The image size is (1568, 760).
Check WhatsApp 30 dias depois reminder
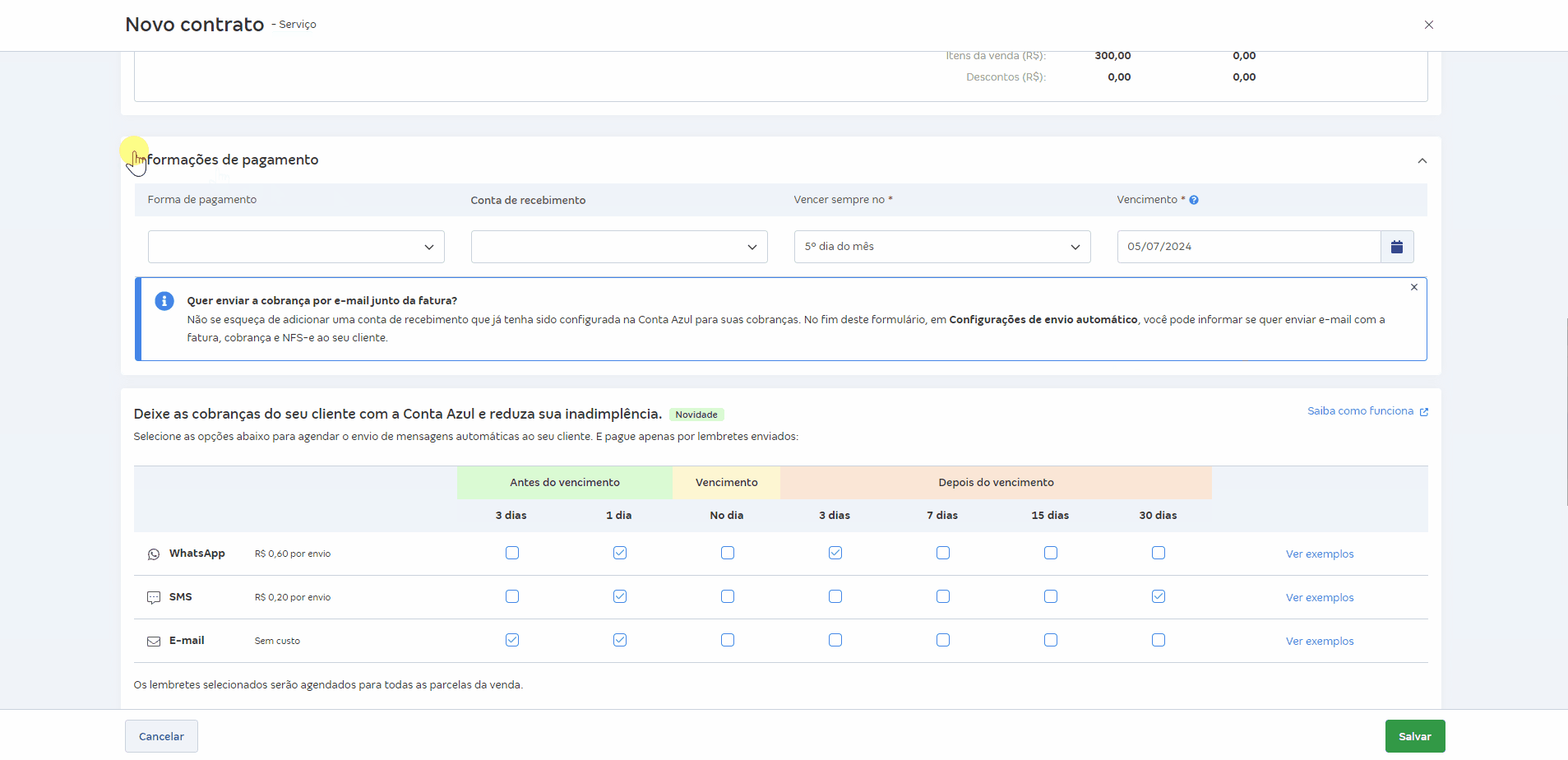1159,553
